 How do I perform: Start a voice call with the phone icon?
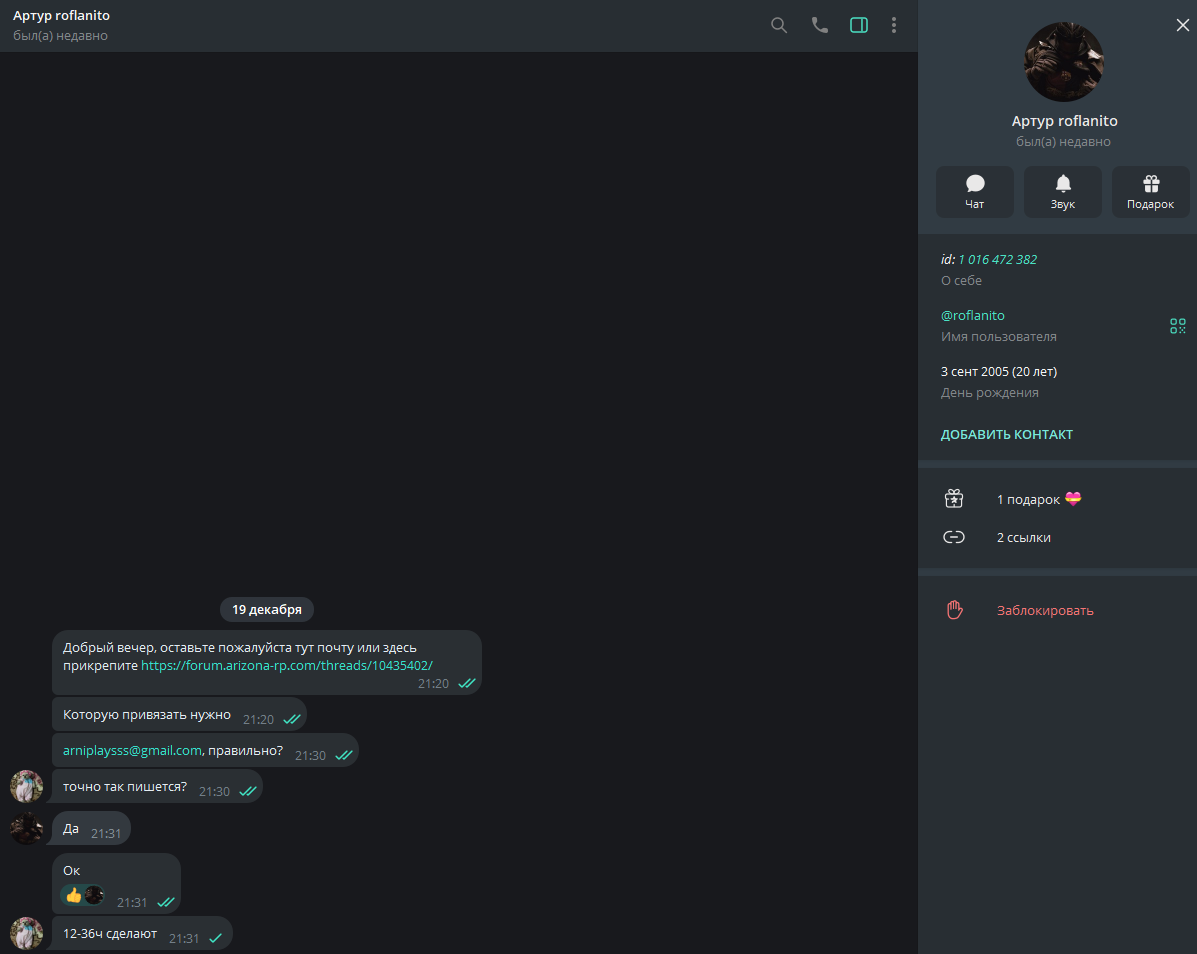pos(819,25)
